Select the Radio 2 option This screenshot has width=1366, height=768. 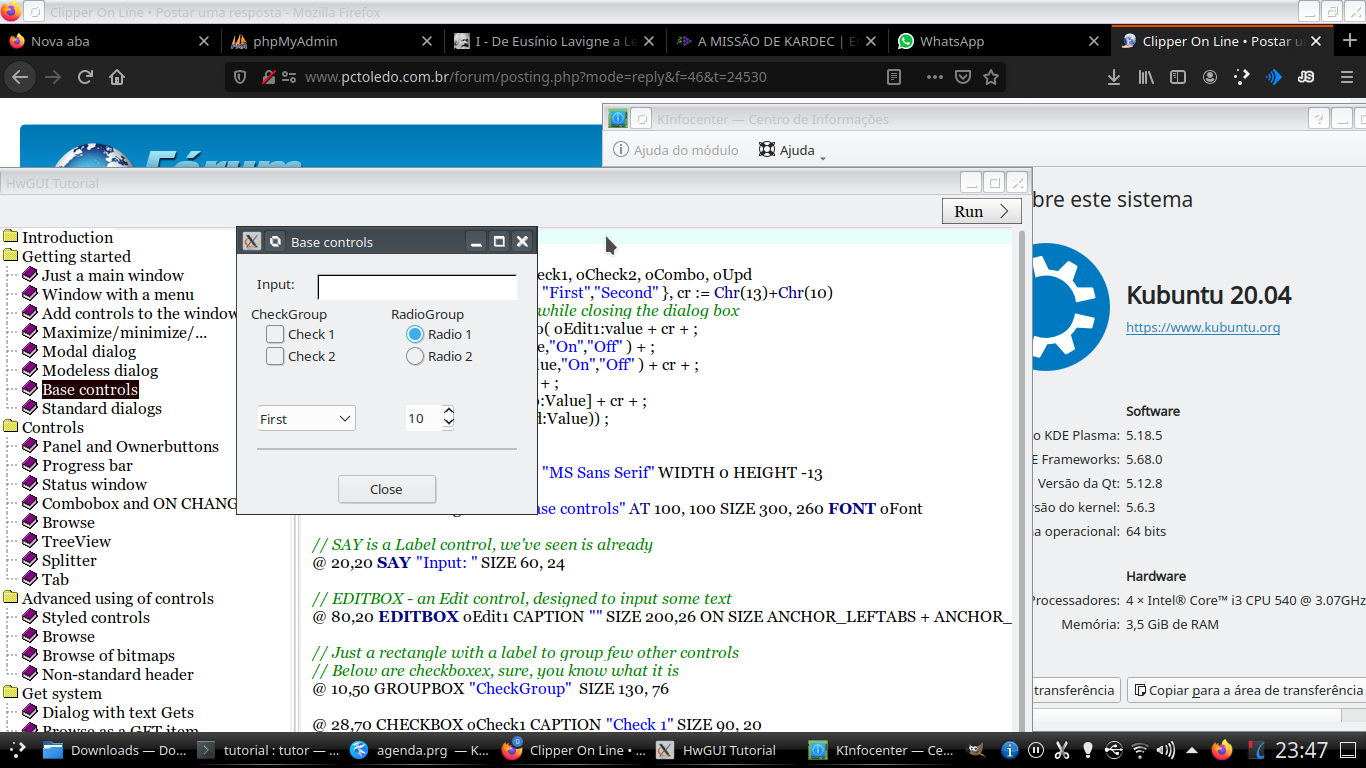415,356
